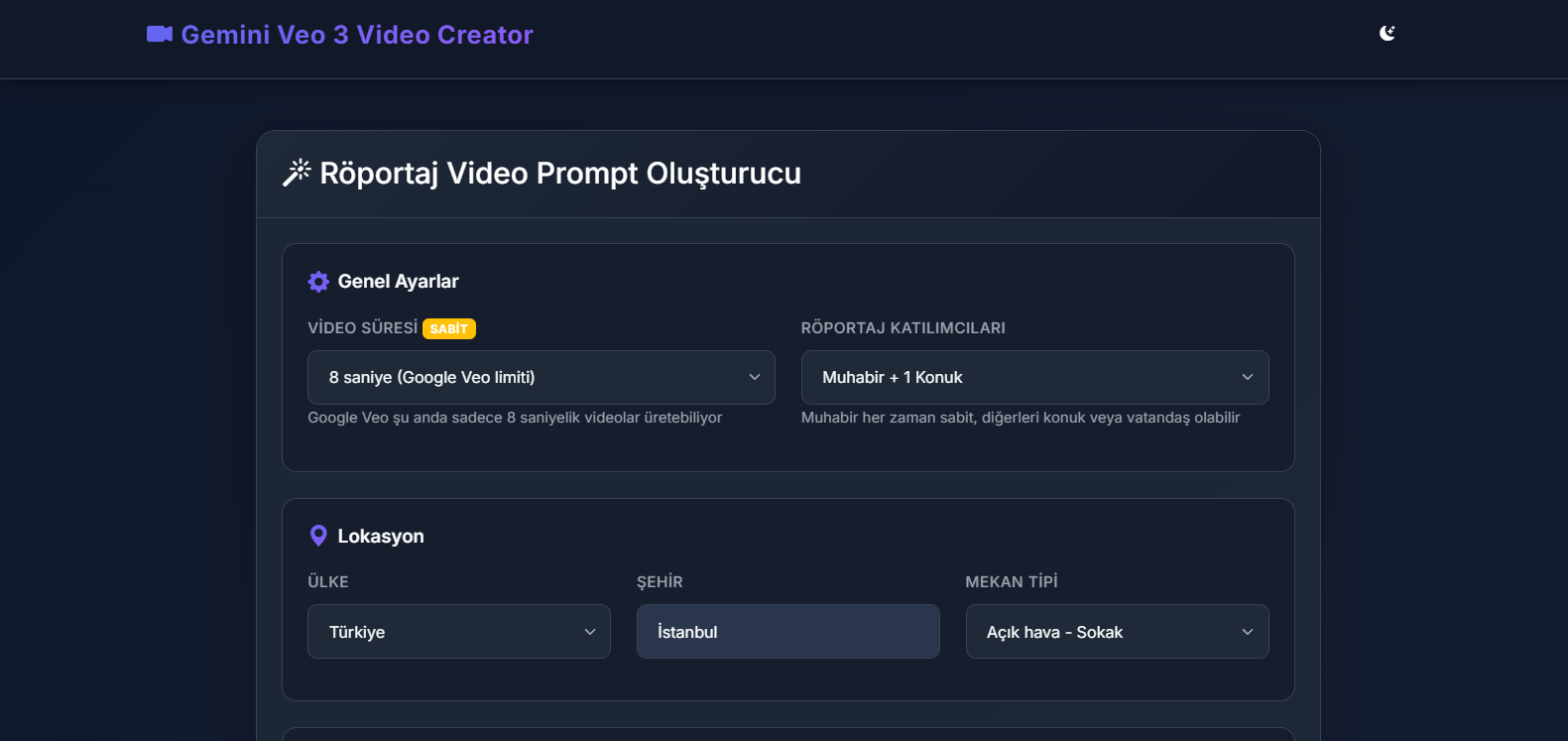This screenshot has height=741, width=1568.
Task: Click the SABİT badge
Action: click(x=449, y=328)
